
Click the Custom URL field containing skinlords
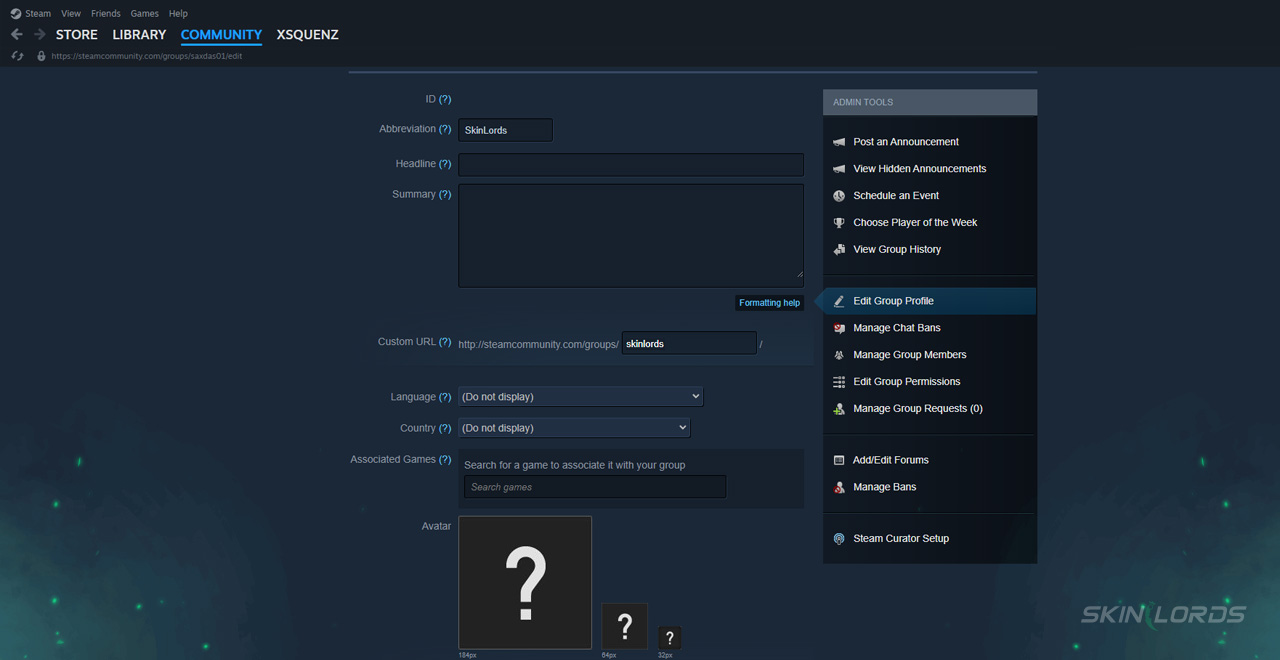pos(689,343)
